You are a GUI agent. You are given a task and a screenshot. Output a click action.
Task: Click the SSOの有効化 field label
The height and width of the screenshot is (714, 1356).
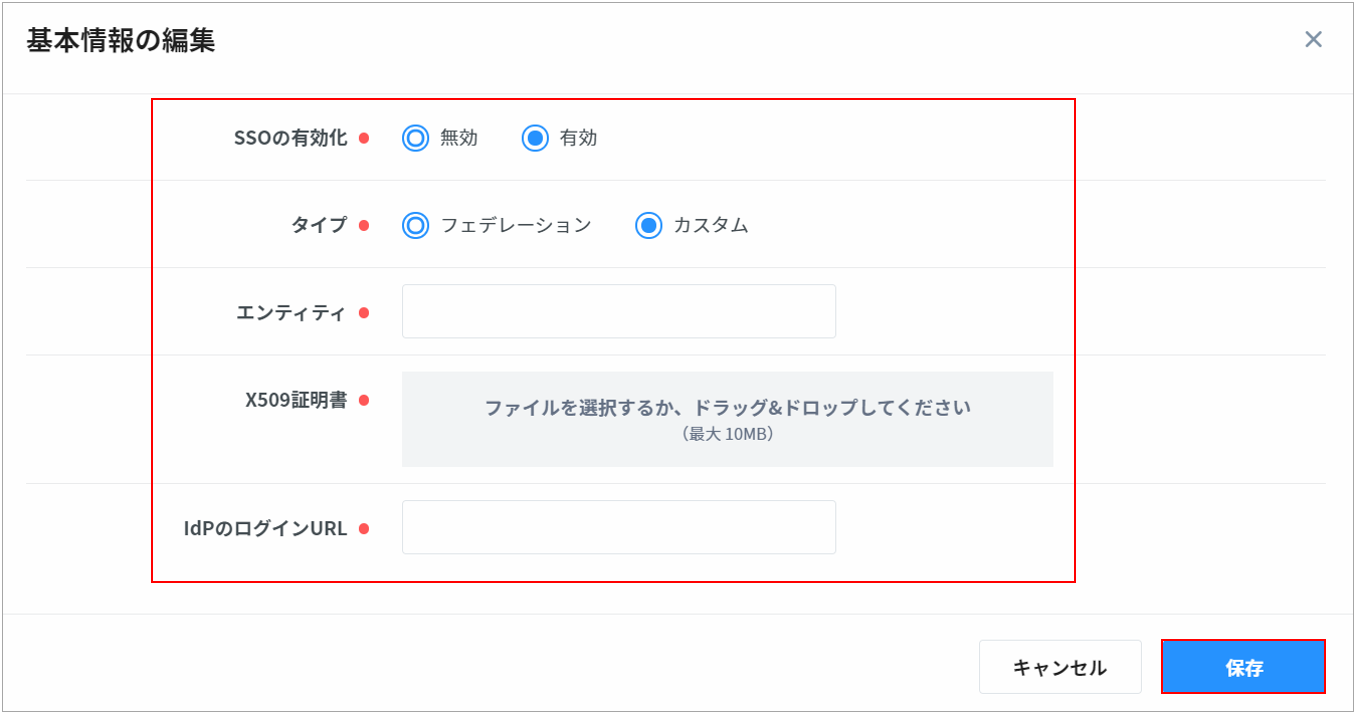(290, 138)
